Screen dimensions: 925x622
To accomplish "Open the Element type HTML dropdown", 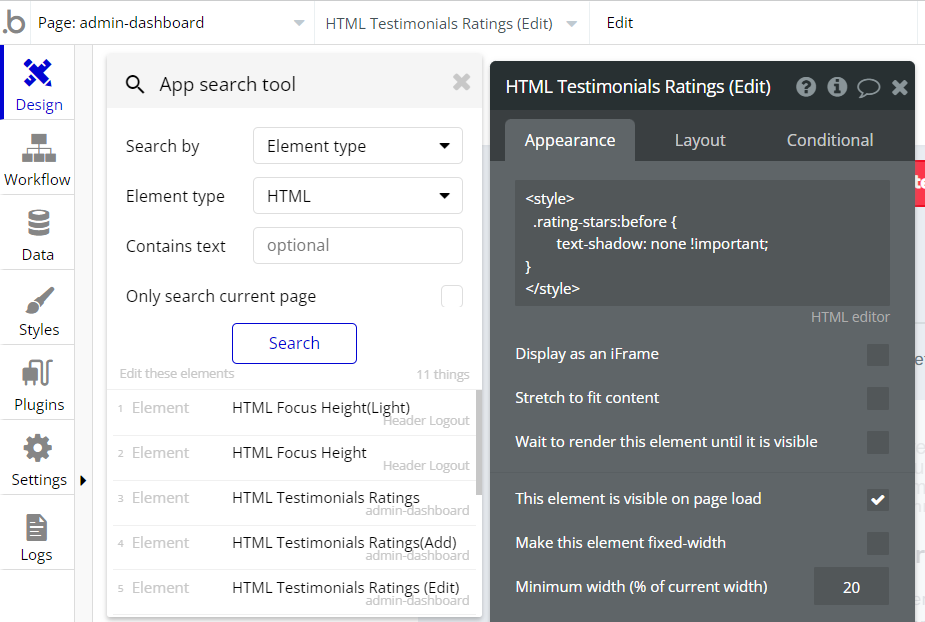I will (x=357, y=196).
